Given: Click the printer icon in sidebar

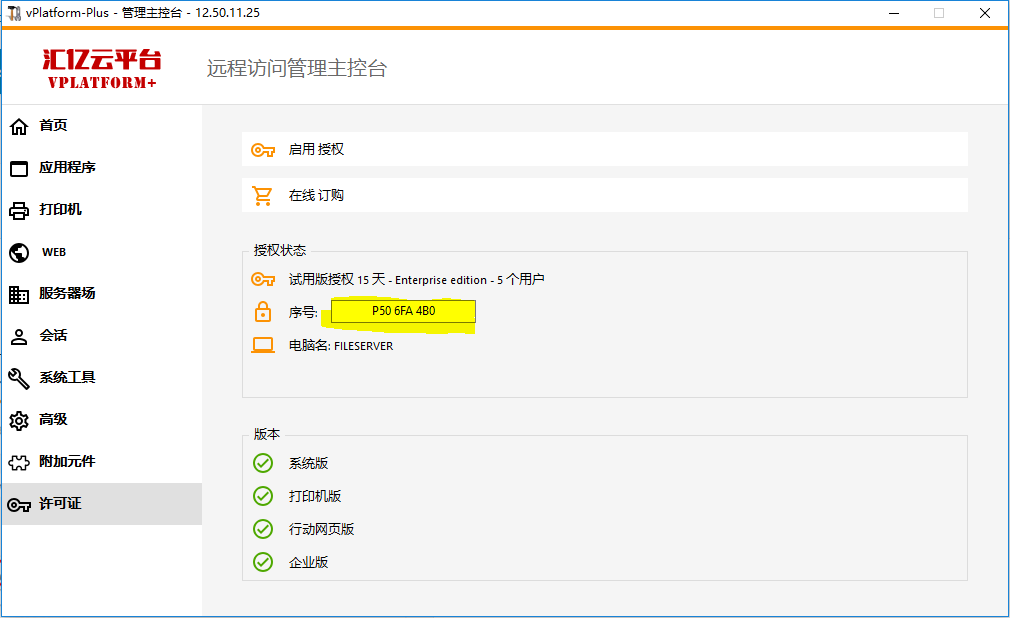Looking at the screenshot, I should click(x=19, y=210).
